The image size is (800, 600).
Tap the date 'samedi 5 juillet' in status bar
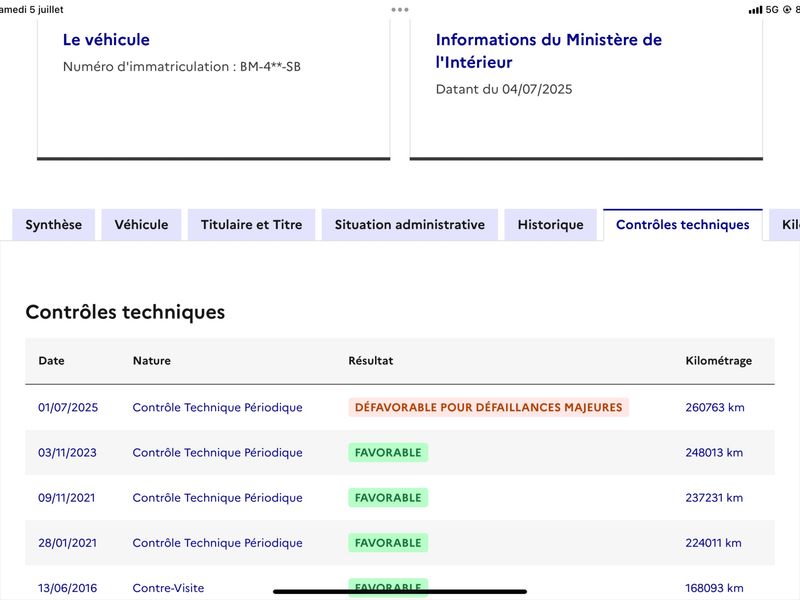(32, 10)
